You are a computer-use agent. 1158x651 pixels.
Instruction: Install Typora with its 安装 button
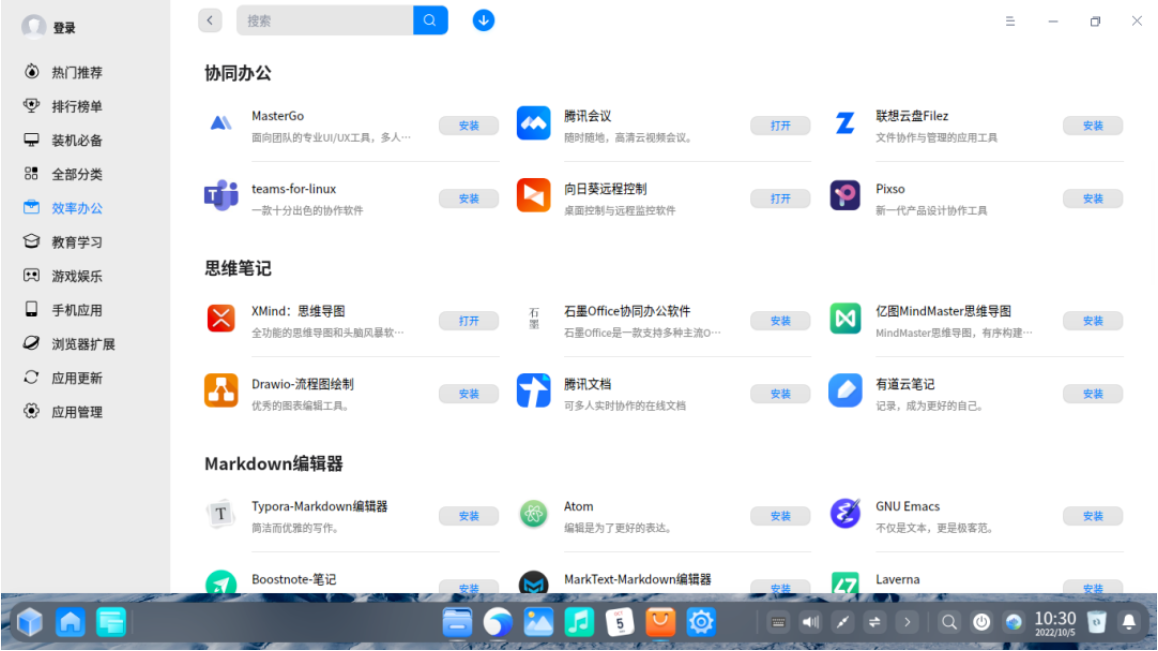click(x=468, y=516)
